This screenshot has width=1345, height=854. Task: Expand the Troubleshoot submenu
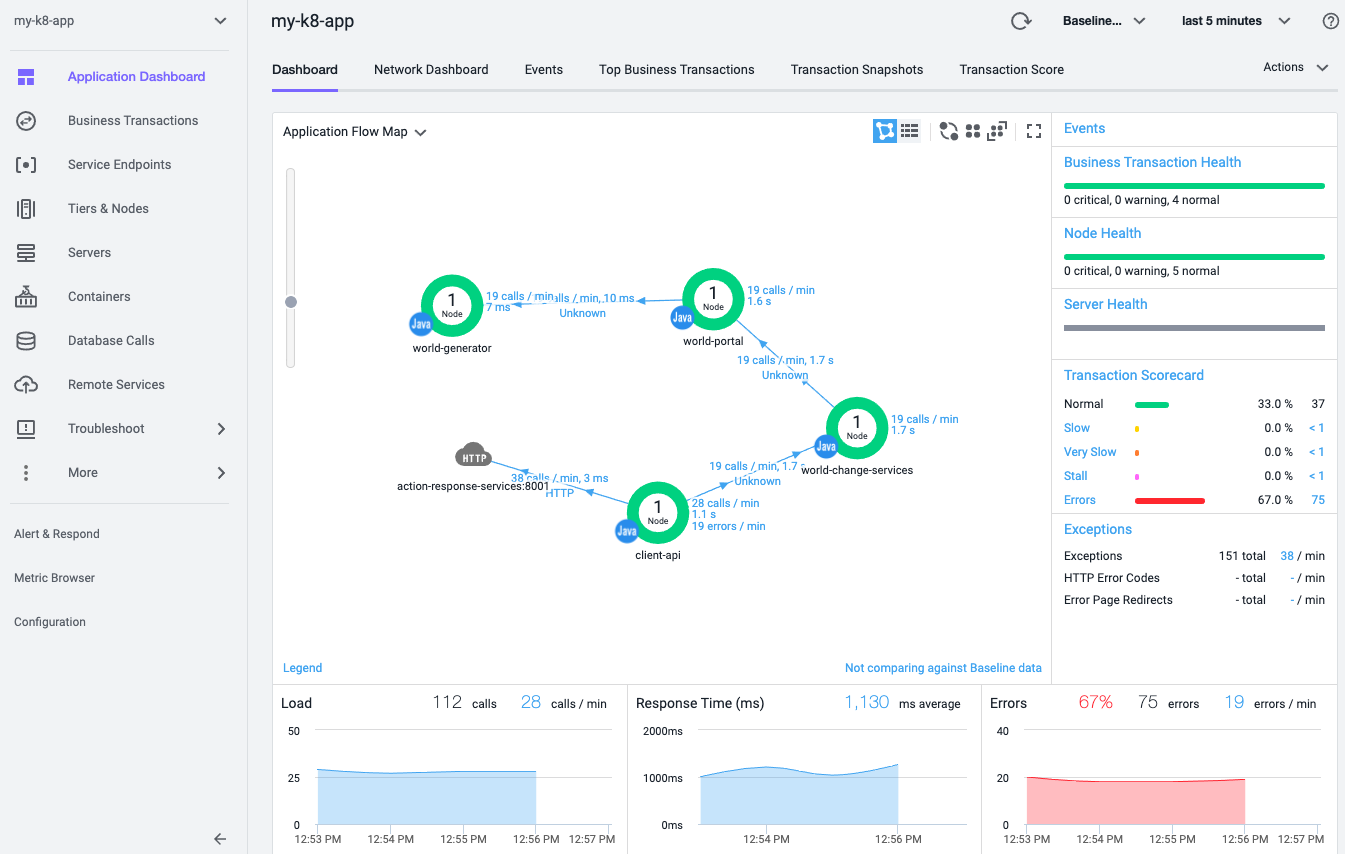click(x=221, y=429)
